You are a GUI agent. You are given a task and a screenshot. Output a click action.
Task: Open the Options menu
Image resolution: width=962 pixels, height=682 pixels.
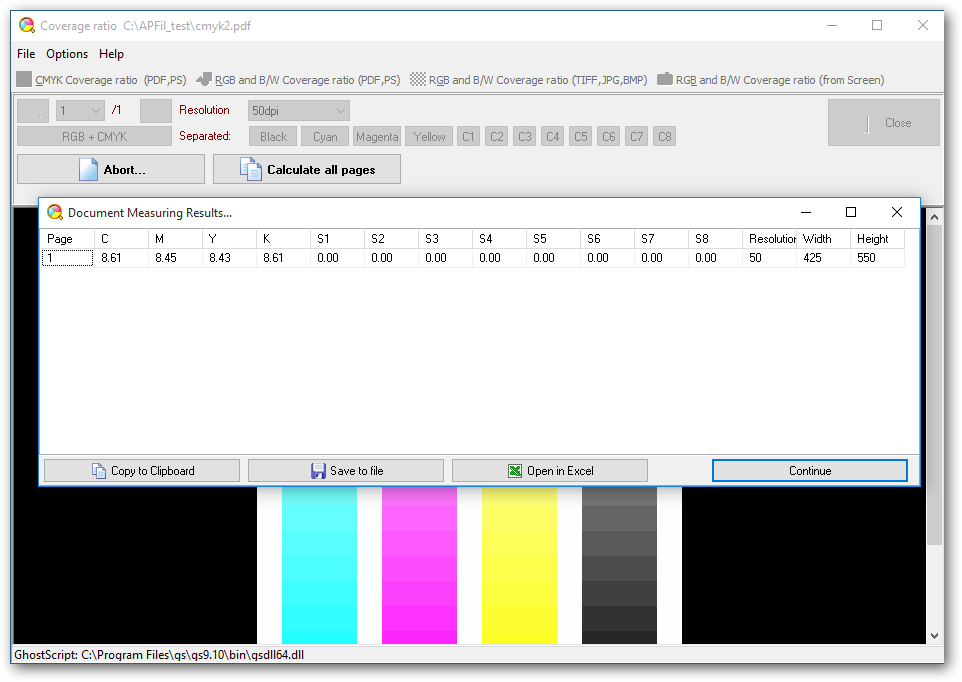point(67,54)
